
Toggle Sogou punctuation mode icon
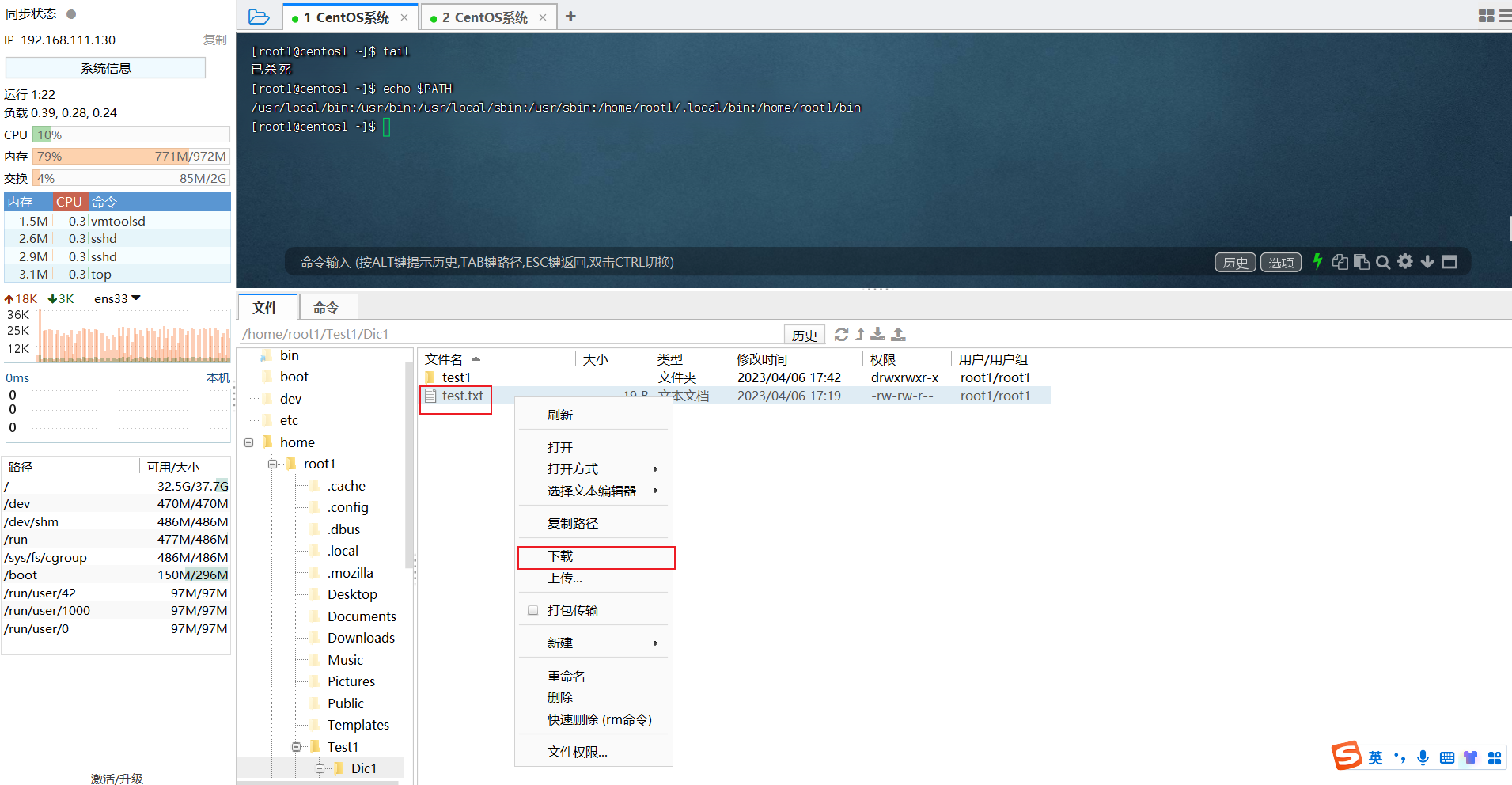(x=1400, y=757)
